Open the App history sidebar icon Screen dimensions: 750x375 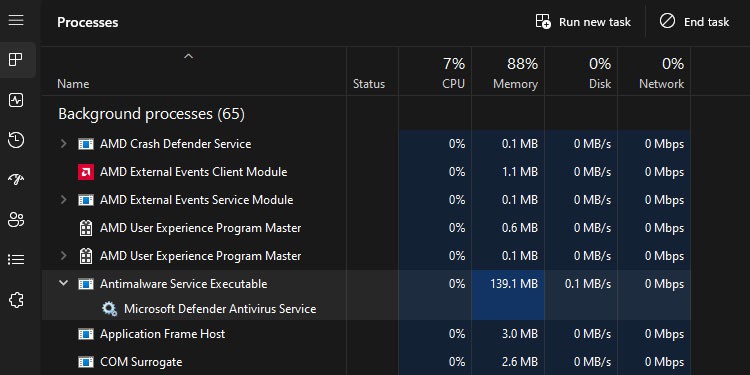coord(16,140)
